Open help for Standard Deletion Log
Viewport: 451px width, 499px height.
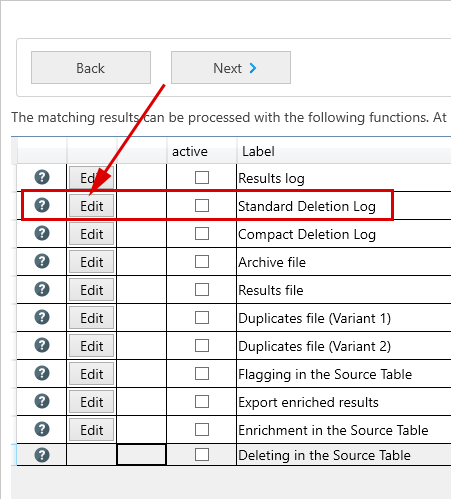pyautogui.click(x=42, y=205)
